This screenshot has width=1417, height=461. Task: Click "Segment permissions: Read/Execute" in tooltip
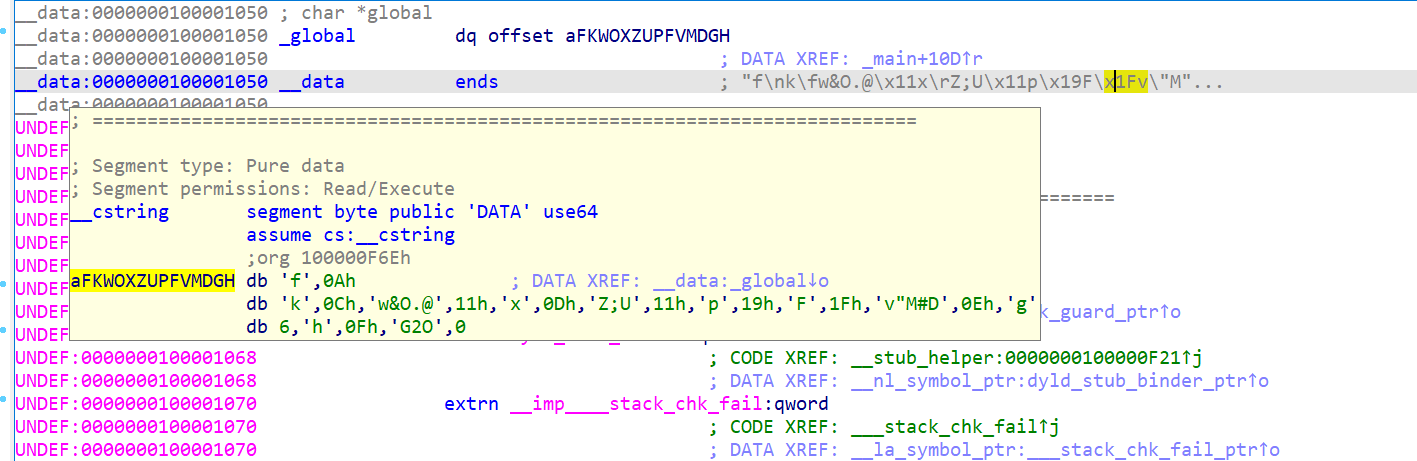coord(263,189)
